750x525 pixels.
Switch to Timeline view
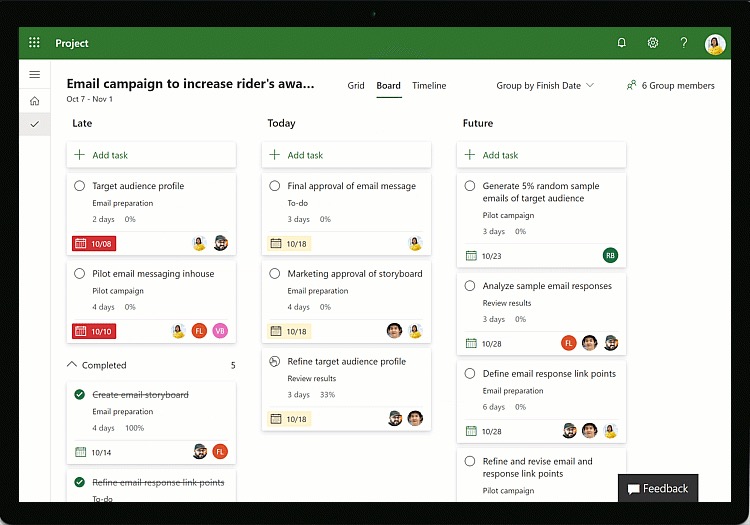pos(429,86)
